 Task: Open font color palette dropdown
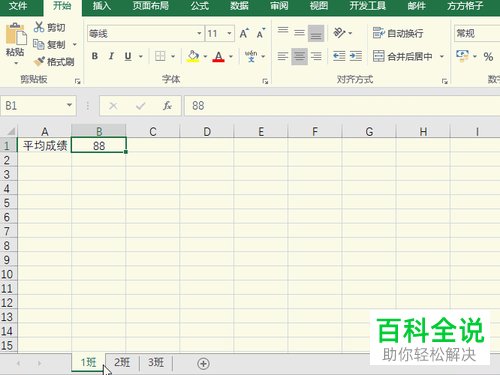click(231, 56)
